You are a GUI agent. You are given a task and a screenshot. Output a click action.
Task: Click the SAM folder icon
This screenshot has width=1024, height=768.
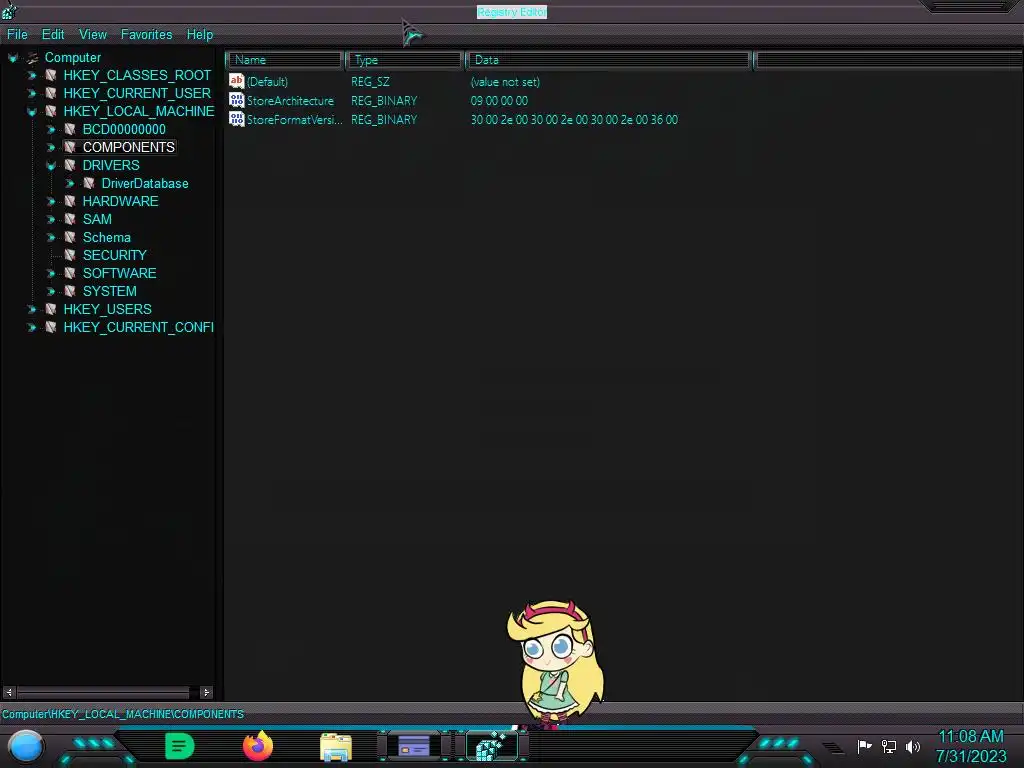[70, 219]
